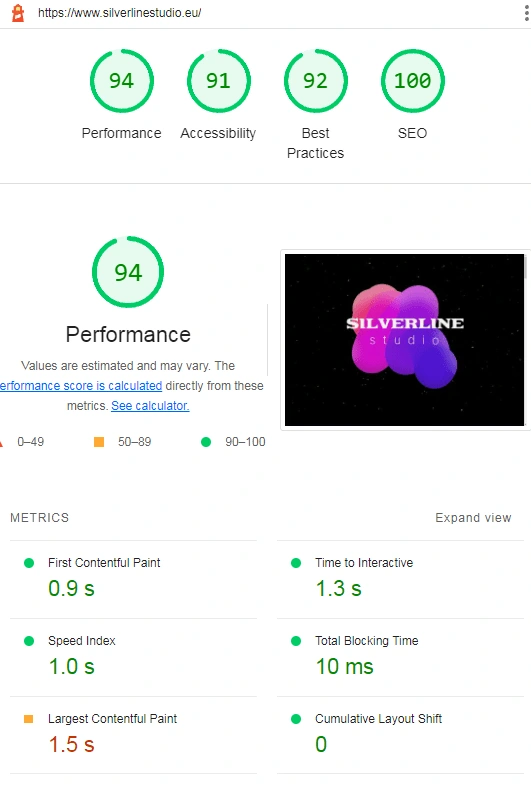The height and width of the screenshot is (786, 531).
Task: Click the '0–49' legend text
Action: (31, 442)
